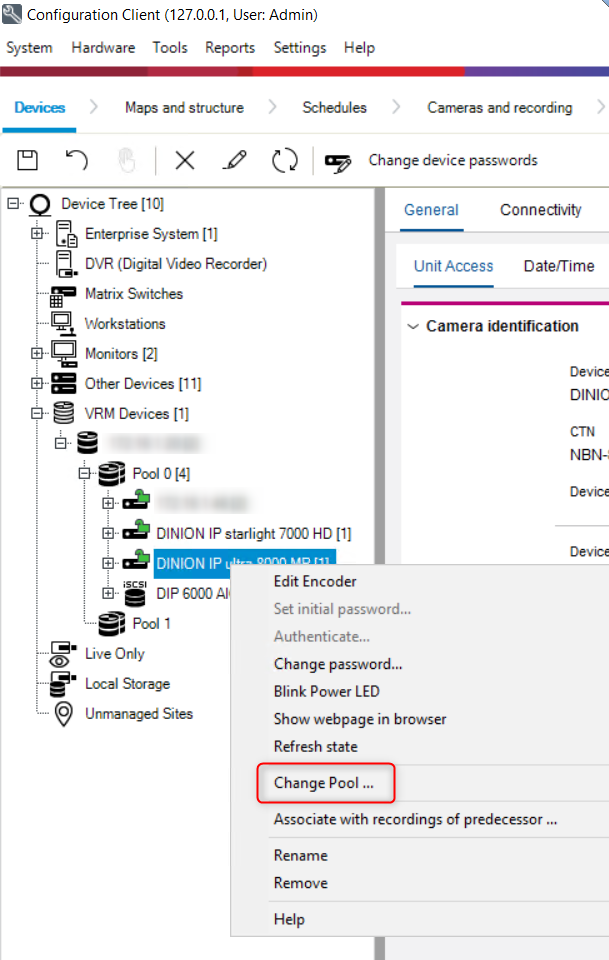The image size is (609, 960).
Task: Expand the Monitors tree node
Action: 37,354
